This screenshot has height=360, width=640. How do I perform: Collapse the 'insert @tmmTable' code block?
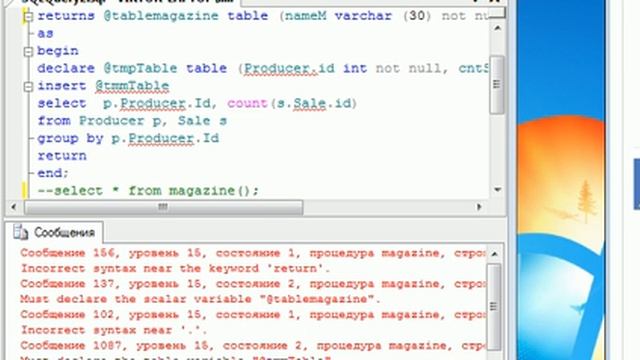(x=28, y=87)
